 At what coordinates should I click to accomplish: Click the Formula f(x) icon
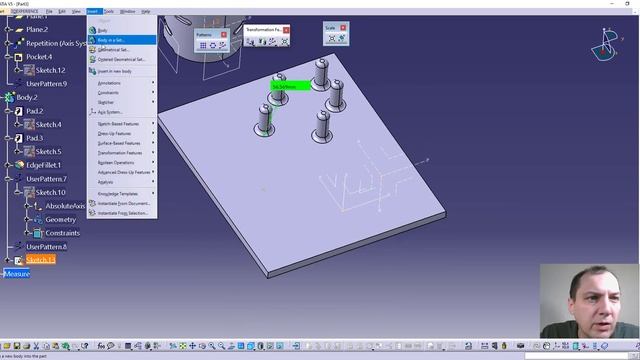click(101, 346)
